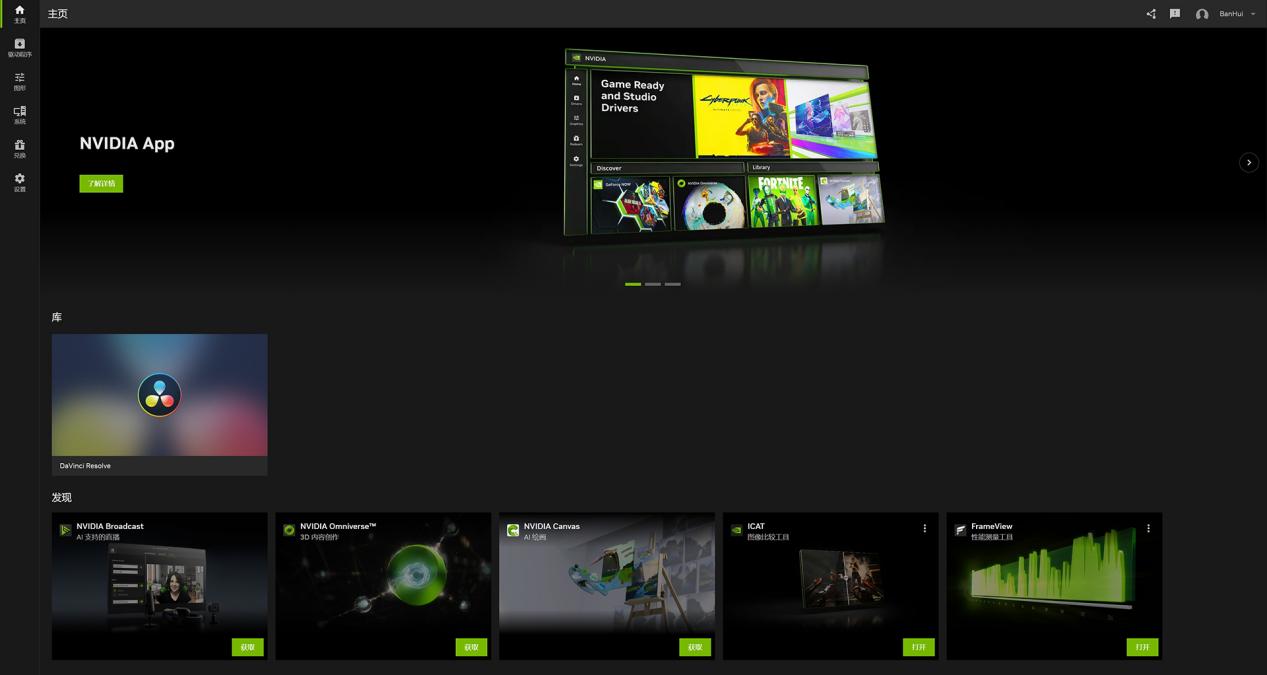Open the feedback icon in top bar
The width and height of the screenshot is (1267, 675).
coord(1175,14)
